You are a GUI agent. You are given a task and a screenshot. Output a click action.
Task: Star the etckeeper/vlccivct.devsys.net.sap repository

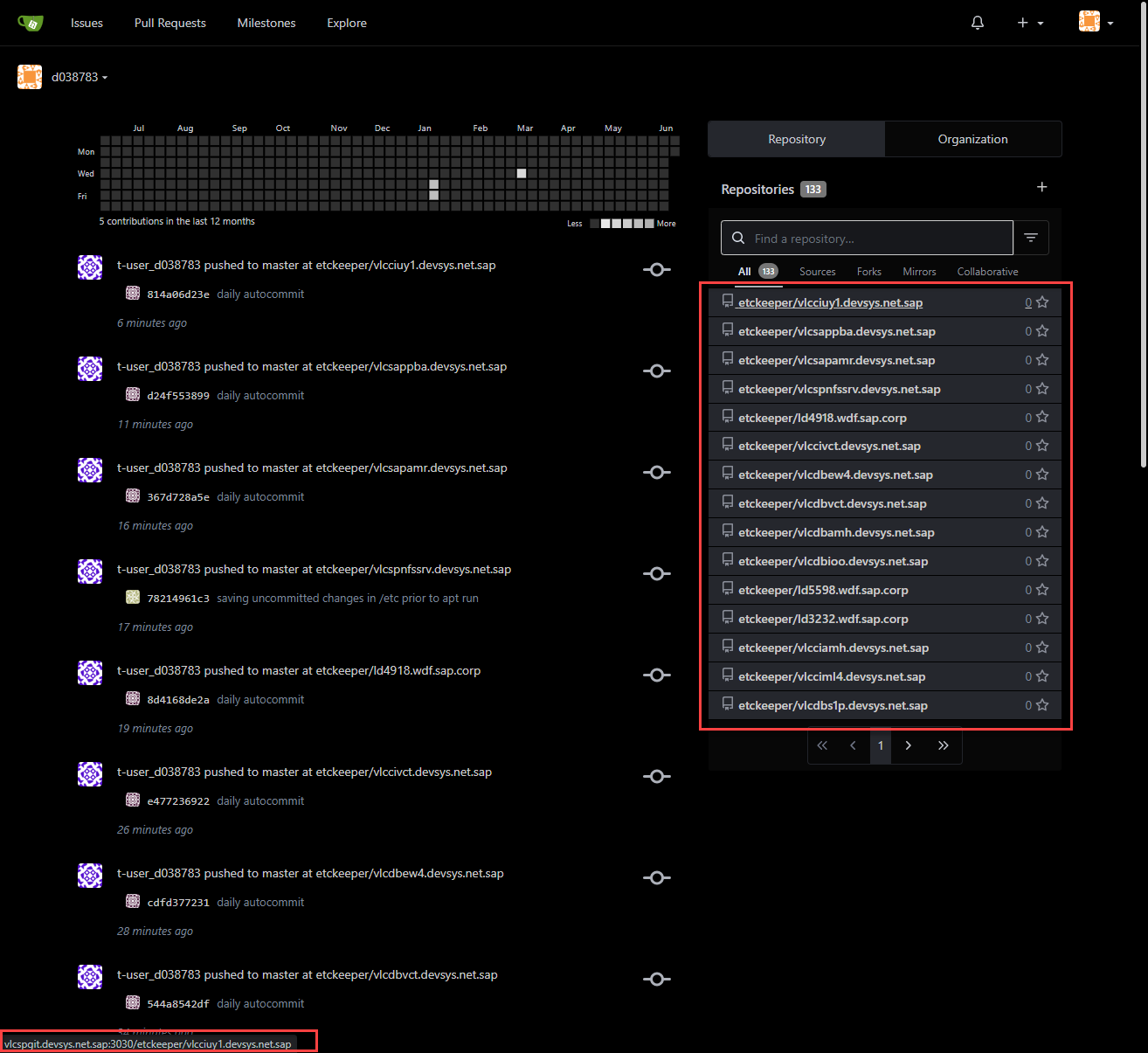1042,446
